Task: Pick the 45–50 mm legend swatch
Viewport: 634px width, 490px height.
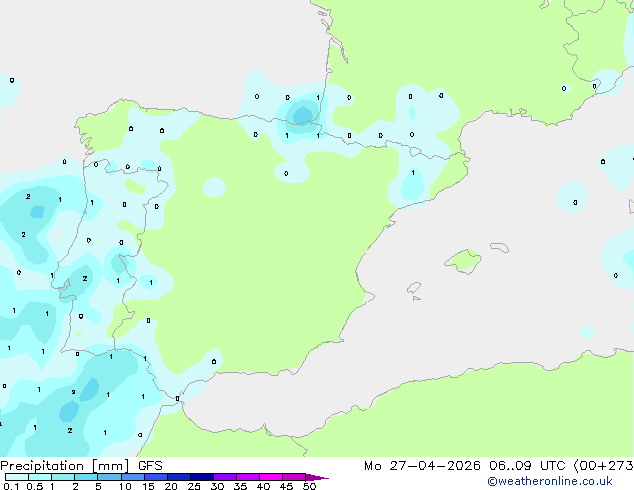Action: tap(294, 477)
